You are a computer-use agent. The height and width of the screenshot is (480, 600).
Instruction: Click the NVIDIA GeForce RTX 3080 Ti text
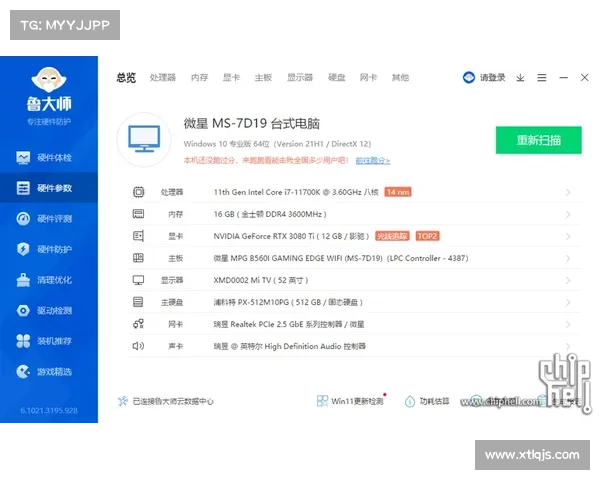point(291,236)
